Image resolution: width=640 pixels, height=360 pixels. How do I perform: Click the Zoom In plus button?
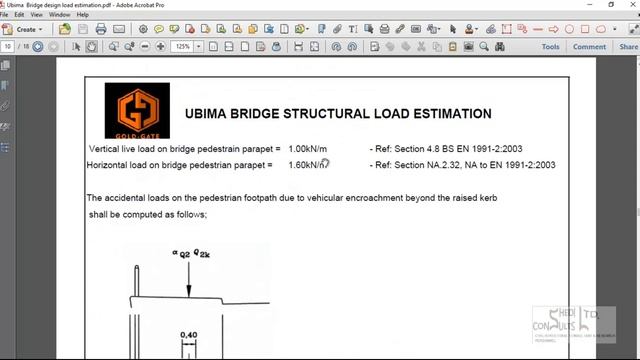tap(160, 47)
